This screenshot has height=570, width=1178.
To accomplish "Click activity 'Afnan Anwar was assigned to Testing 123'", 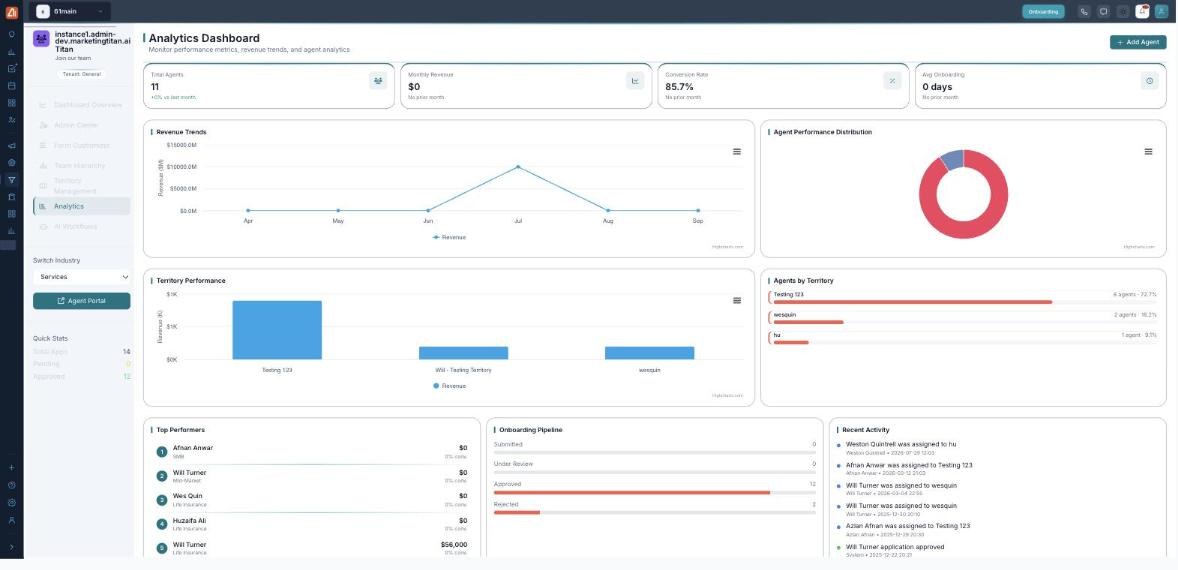I will [909, 465].
